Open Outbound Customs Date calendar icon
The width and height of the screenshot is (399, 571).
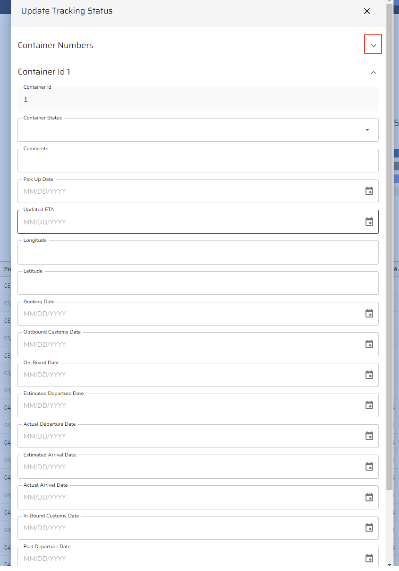point(369,344)
